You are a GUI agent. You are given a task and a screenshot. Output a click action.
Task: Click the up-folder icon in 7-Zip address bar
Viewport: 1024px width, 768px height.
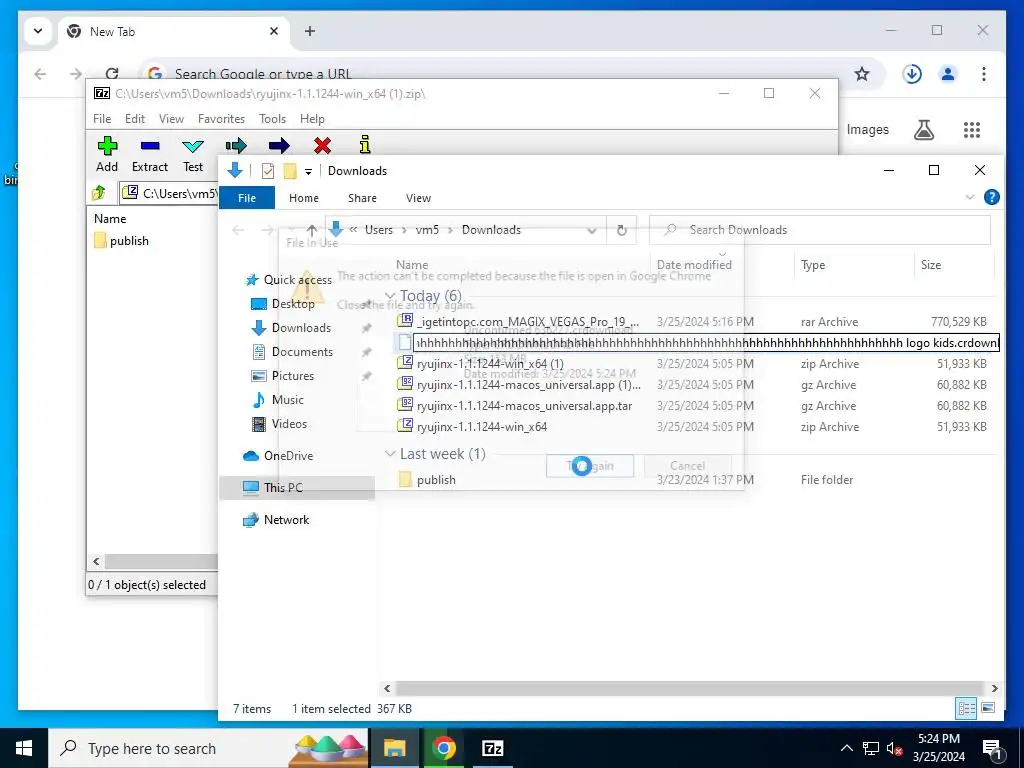pyautogui.click(x=99, y=193)
